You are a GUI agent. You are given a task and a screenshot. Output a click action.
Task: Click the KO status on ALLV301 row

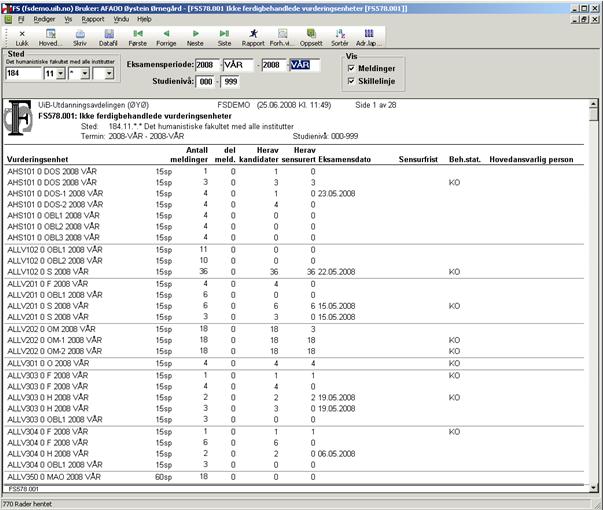(454, 363)
